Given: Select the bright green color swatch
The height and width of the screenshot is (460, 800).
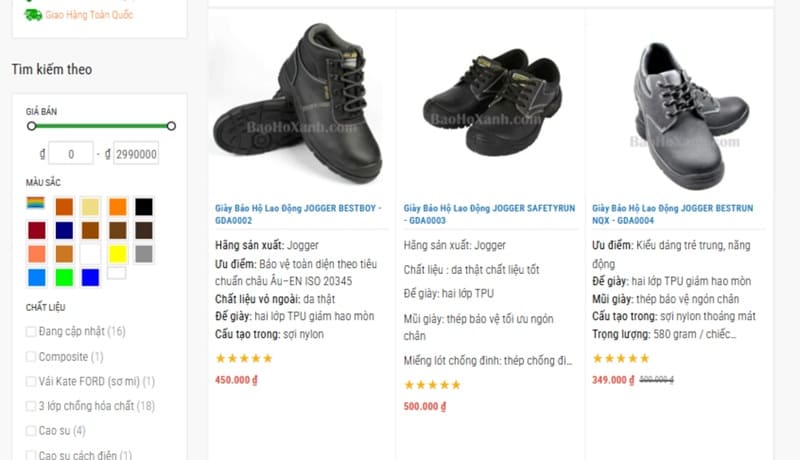Looking at the screenshot, I should [64, 277].
